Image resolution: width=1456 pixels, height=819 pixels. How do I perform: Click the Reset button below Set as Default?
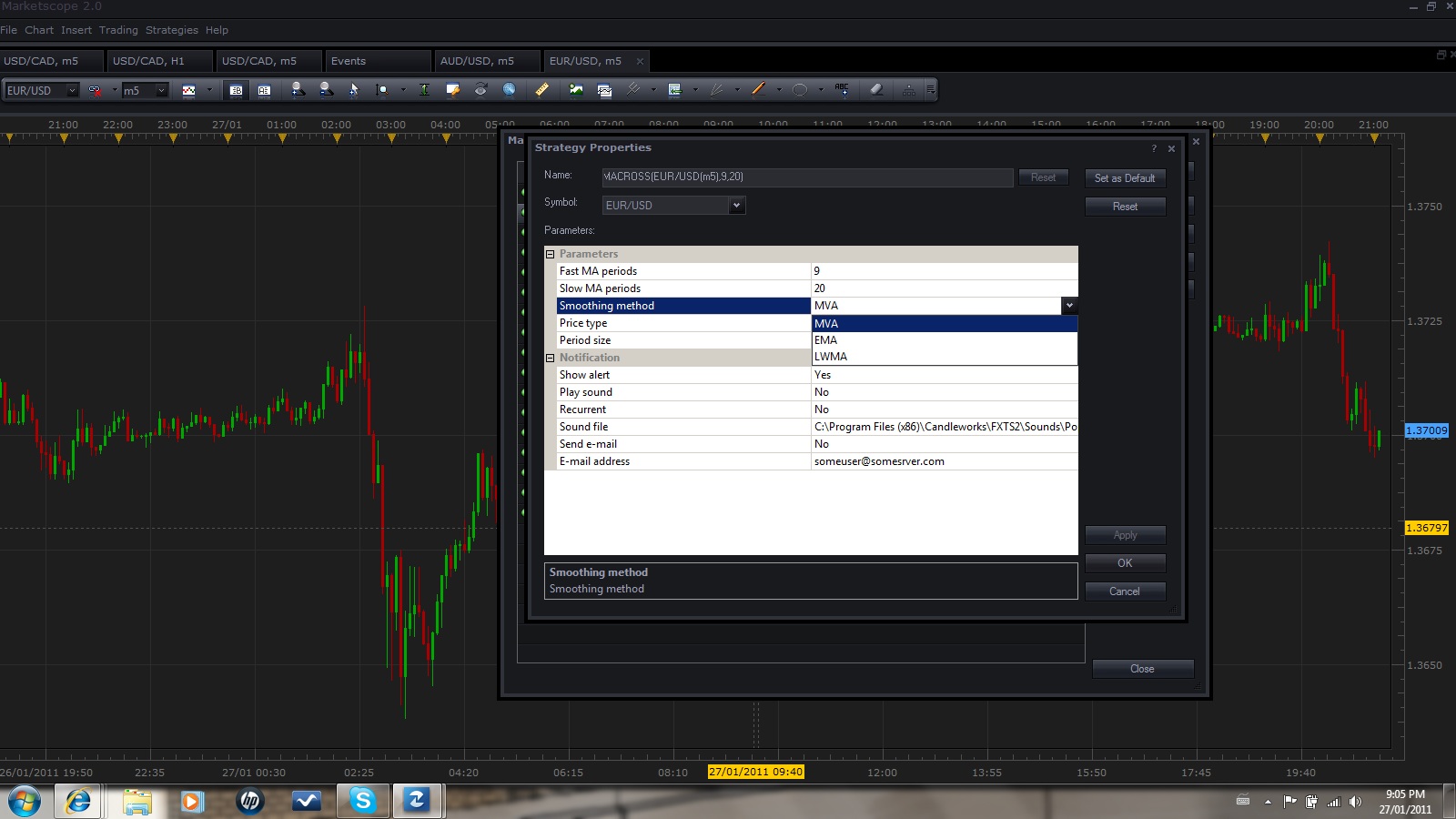[1125, 207]
